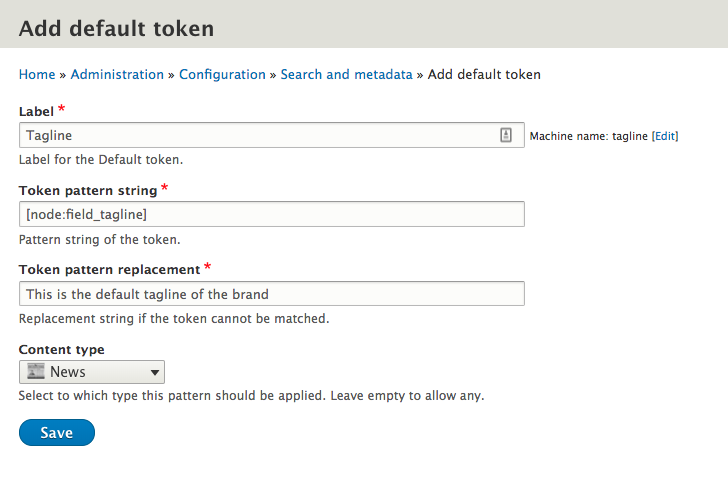Focus the Label input containing Tagline
This screenshot has width=728, height=499.
255,135
